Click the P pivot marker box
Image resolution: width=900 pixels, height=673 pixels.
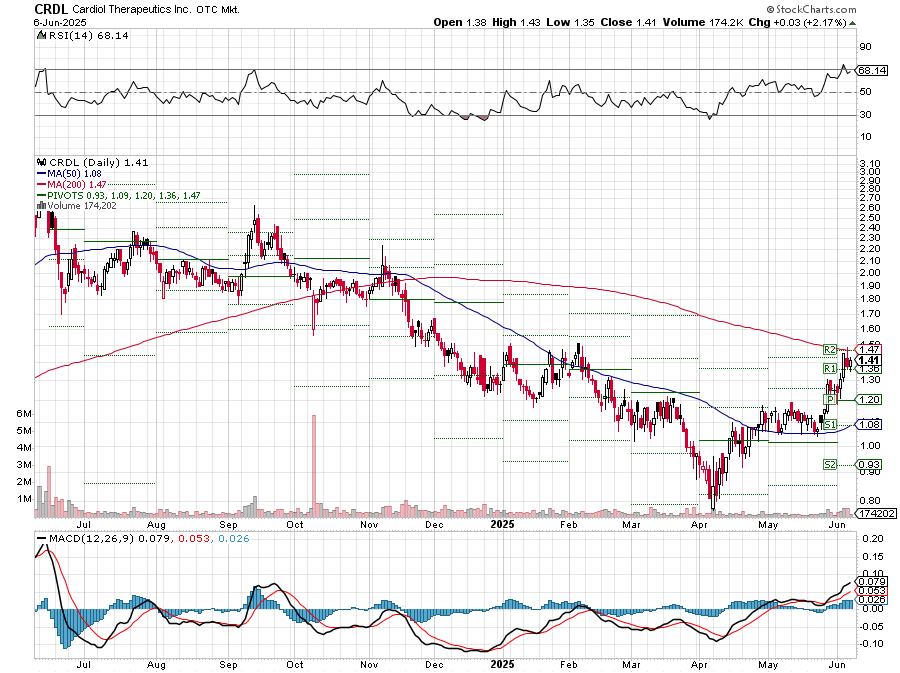(x=829, y=399)
